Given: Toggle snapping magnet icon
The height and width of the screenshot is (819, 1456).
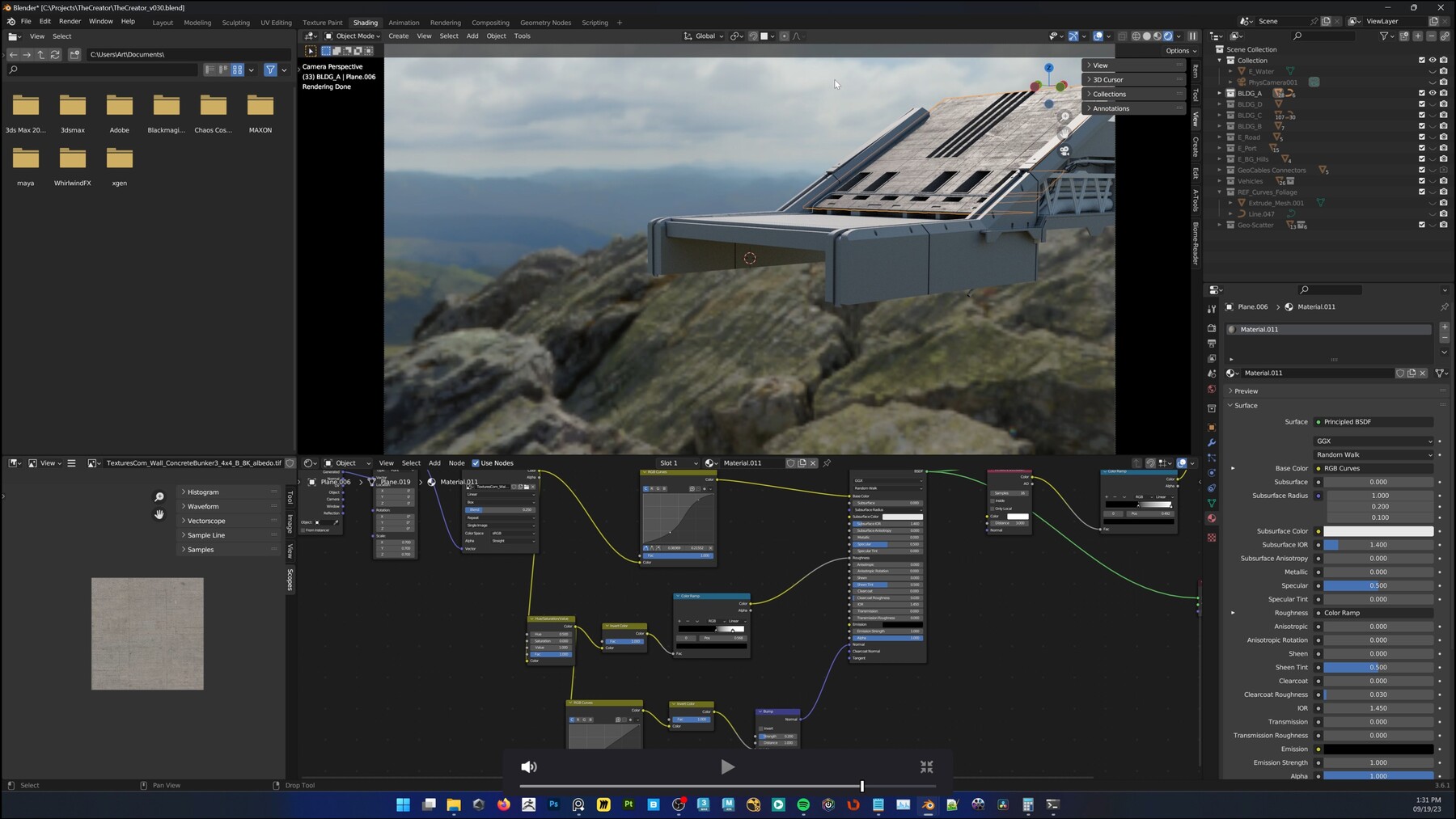Looking at the screenshot, I should (x=753, y=36).
